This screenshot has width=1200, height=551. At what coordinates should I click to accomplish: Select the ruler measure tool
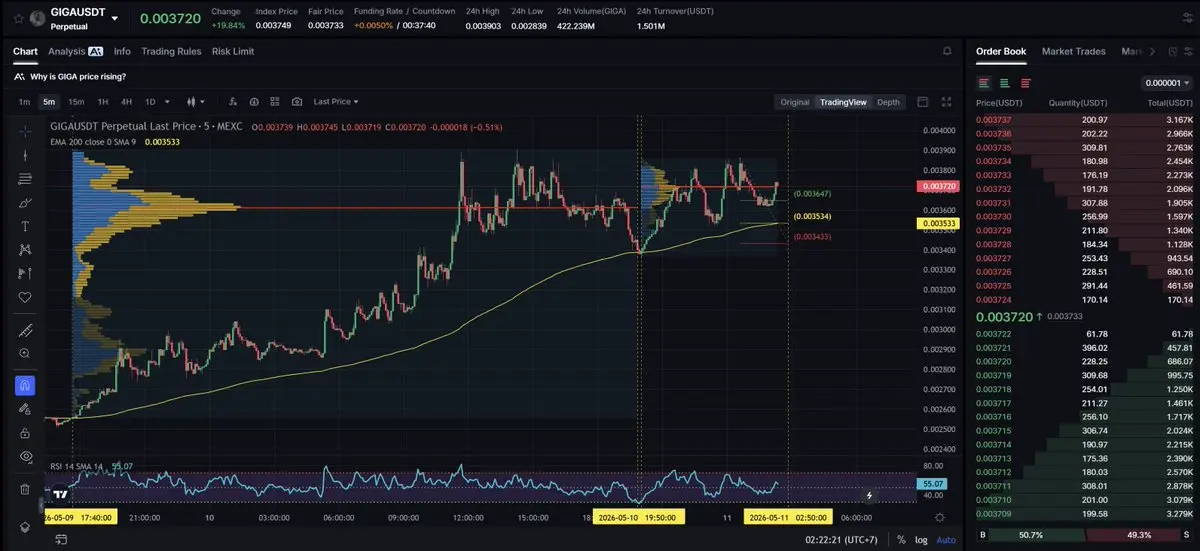click(25, 330)
